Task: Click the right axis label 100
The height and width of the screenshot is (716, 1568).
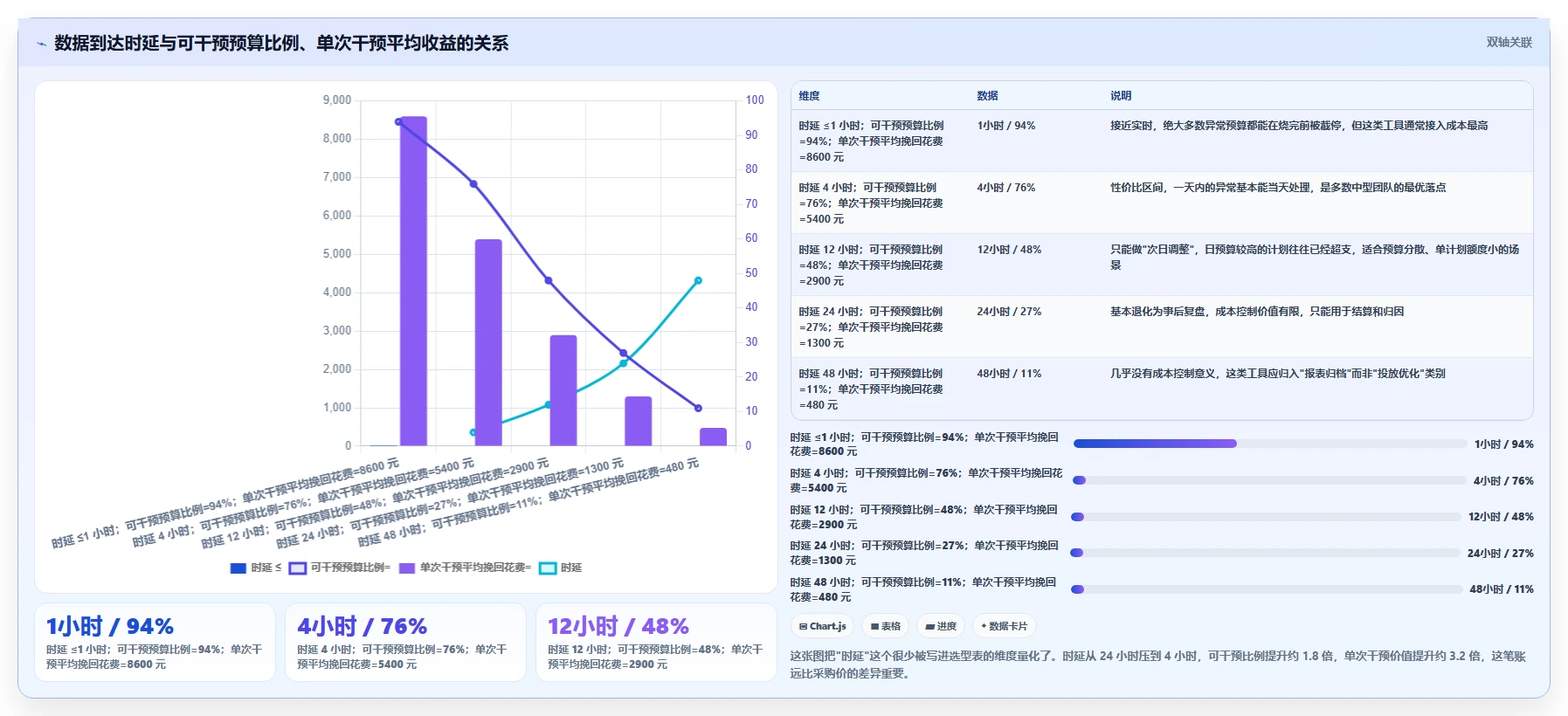Action: point(755,100)
